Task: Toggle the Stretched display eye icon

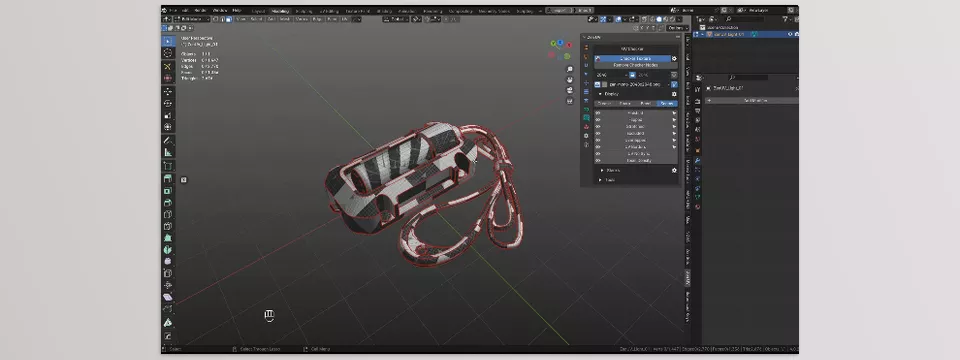Action: (x=598, y=127)
